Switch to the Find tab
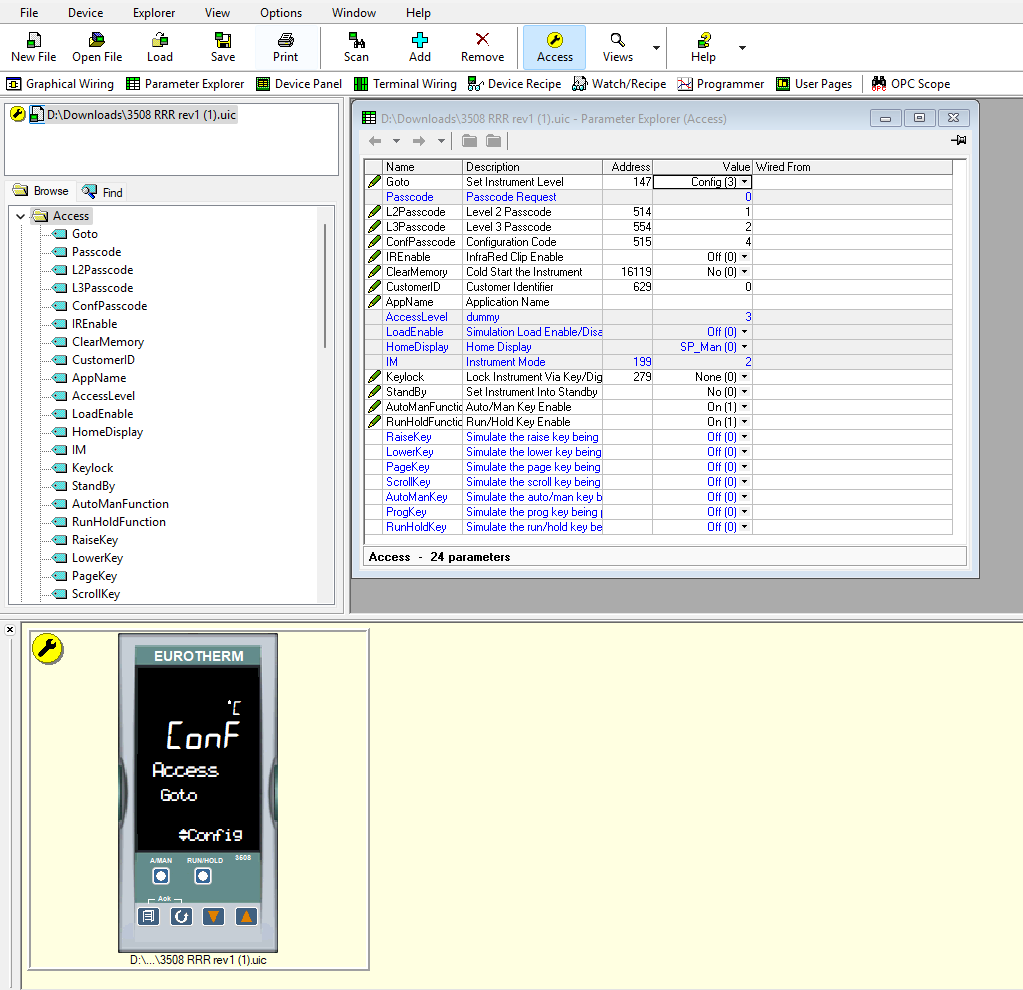Image resolution: width=1023 pixels, height=990 pixels. tap(103, 192)
